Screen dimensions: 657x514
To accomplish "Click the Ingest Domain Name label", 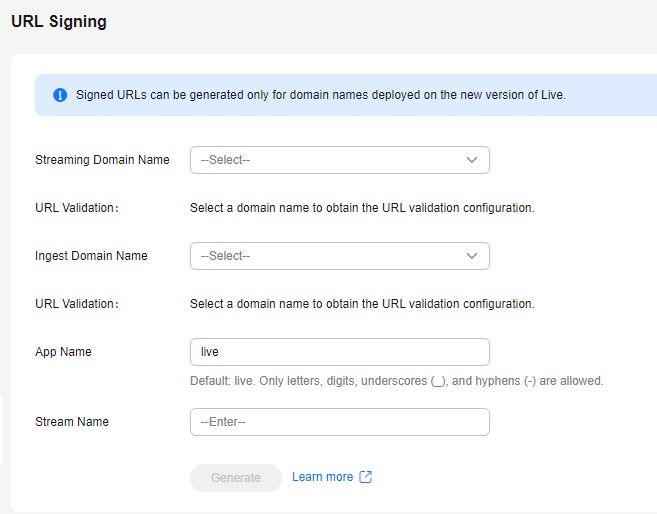I will point(91,256).
